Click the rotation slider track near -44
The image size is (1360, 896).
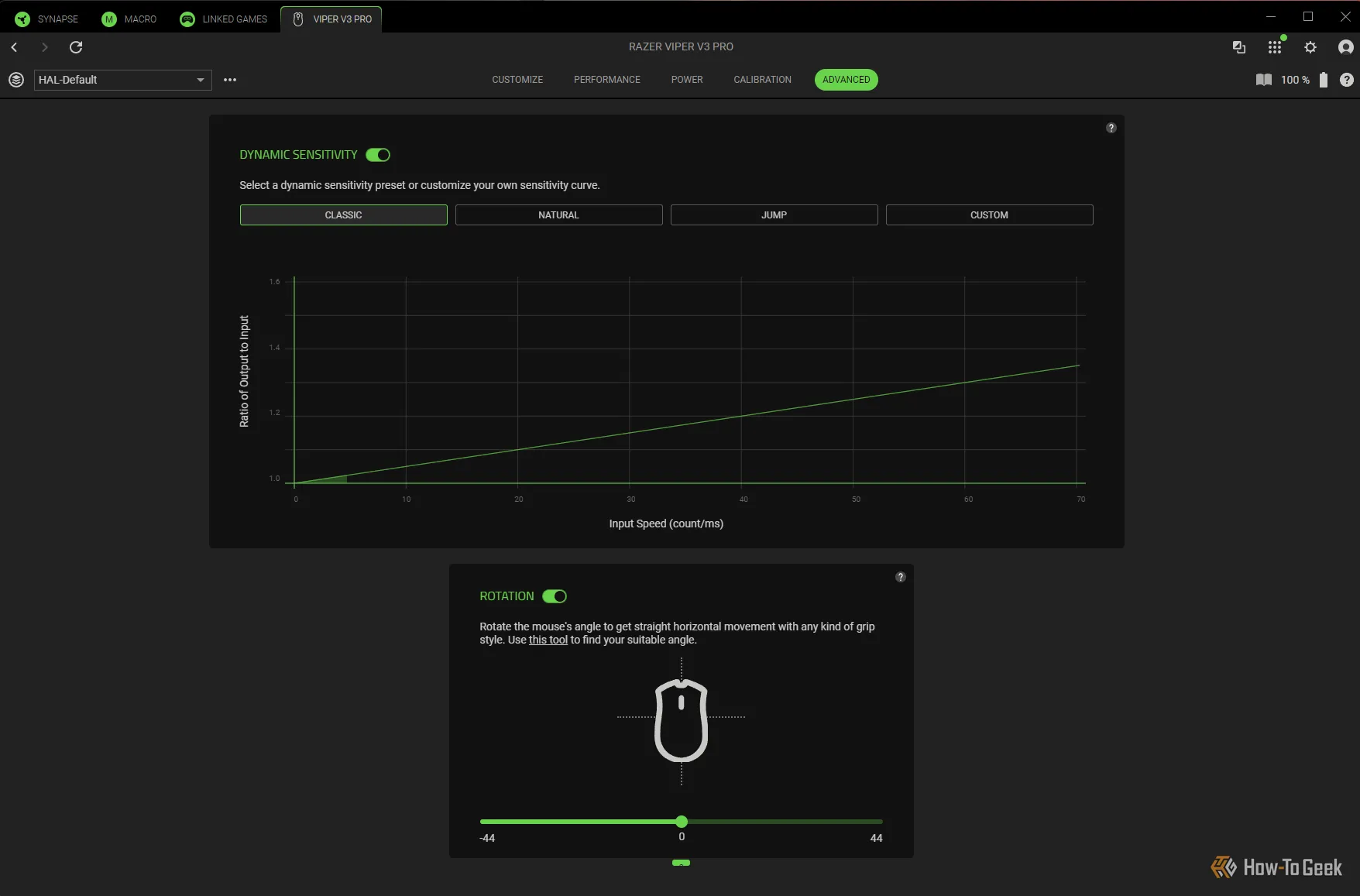click(x=488, y=822)
